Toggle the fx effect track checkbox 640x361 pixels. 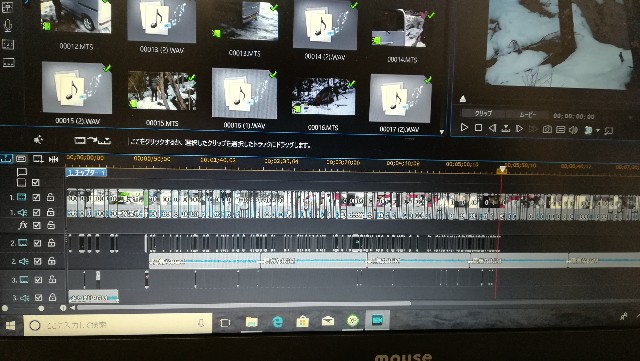[37, 225]
